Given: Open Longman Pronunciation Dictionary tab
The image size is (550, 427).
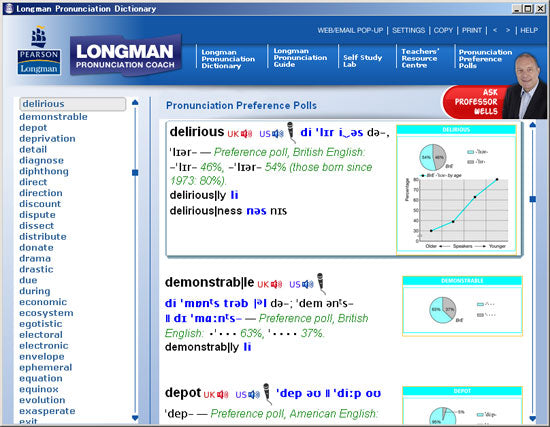Looking at the screenshot, I should click(x=228, y=59).
